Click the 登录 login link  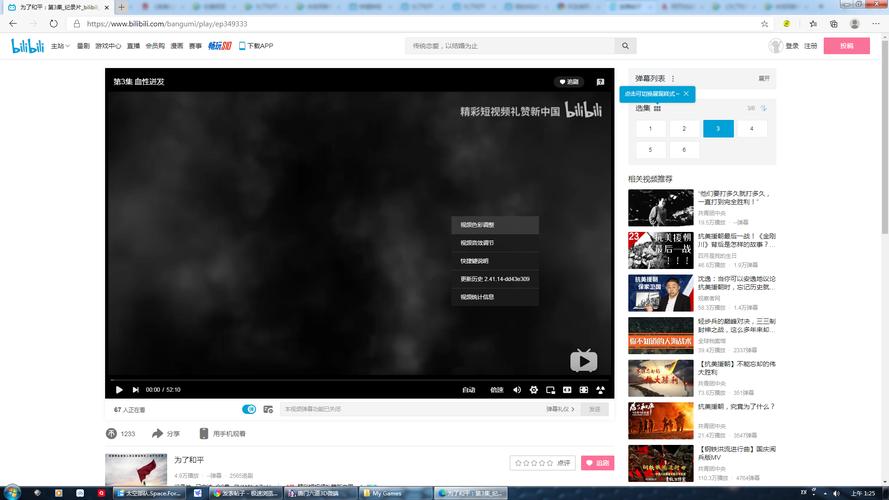point(792,46)
